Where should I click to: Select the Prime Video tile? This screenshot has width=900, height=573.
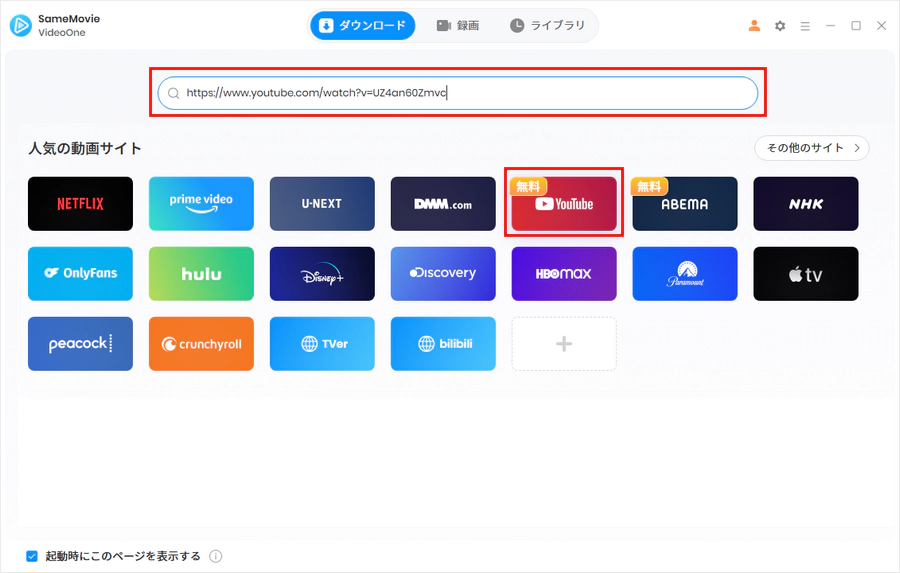click(201, 204)
